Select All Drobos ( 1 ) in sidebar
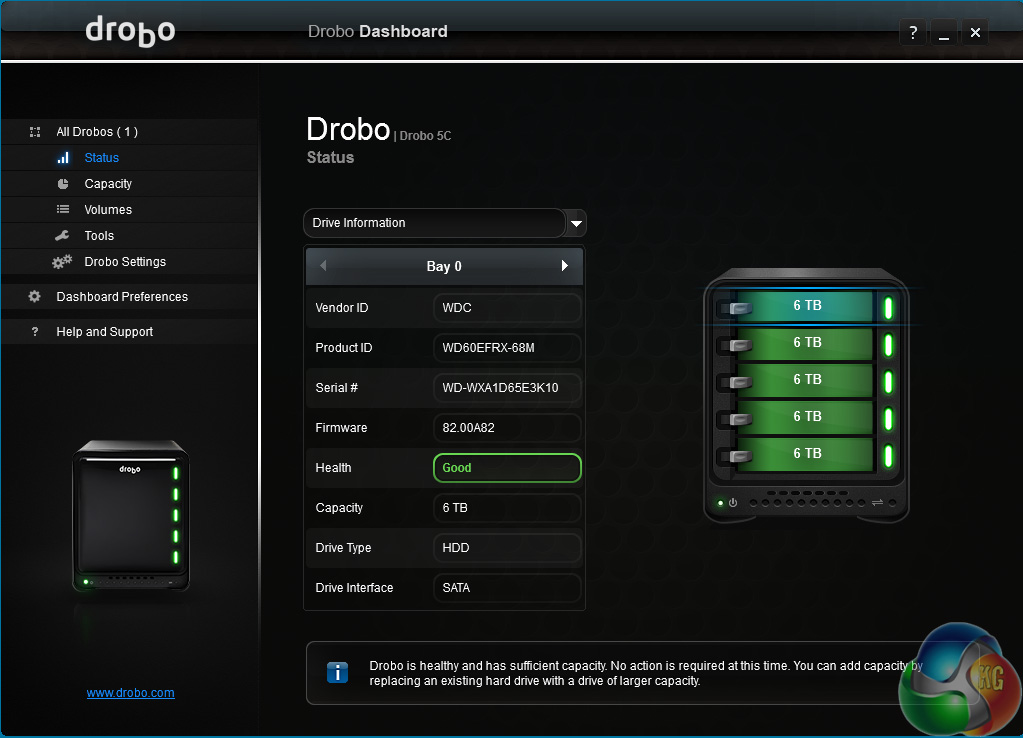This screenshot has height=738, width=1023. tap(97, 132)
